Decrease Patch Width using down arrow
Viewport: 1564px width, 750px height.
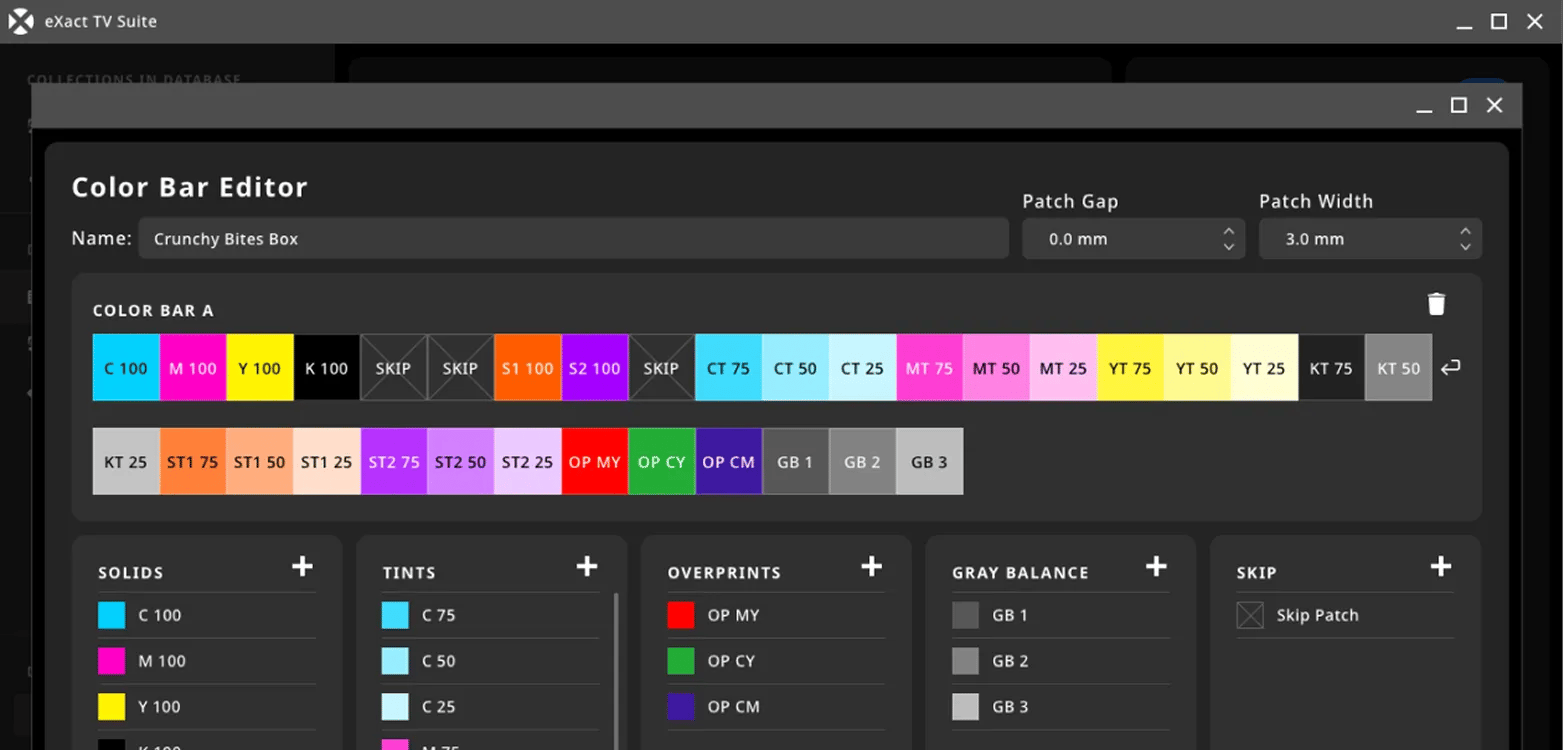pos(1465,247)
